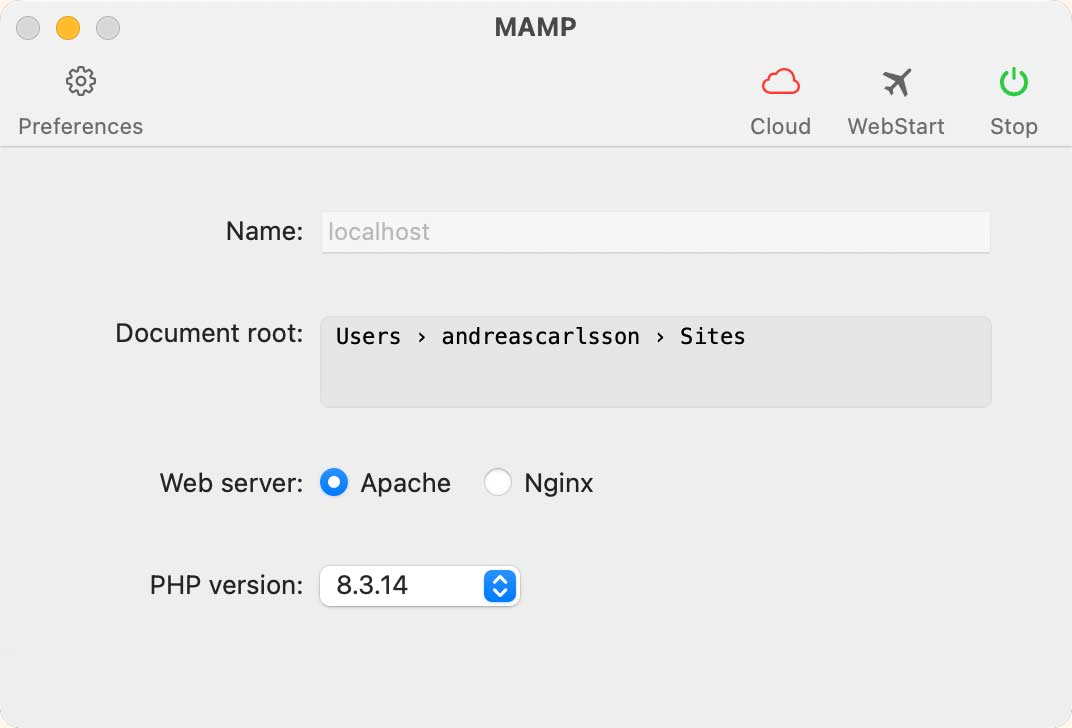
Task: Click the "PHP version:" label
Action: [226, 586]
